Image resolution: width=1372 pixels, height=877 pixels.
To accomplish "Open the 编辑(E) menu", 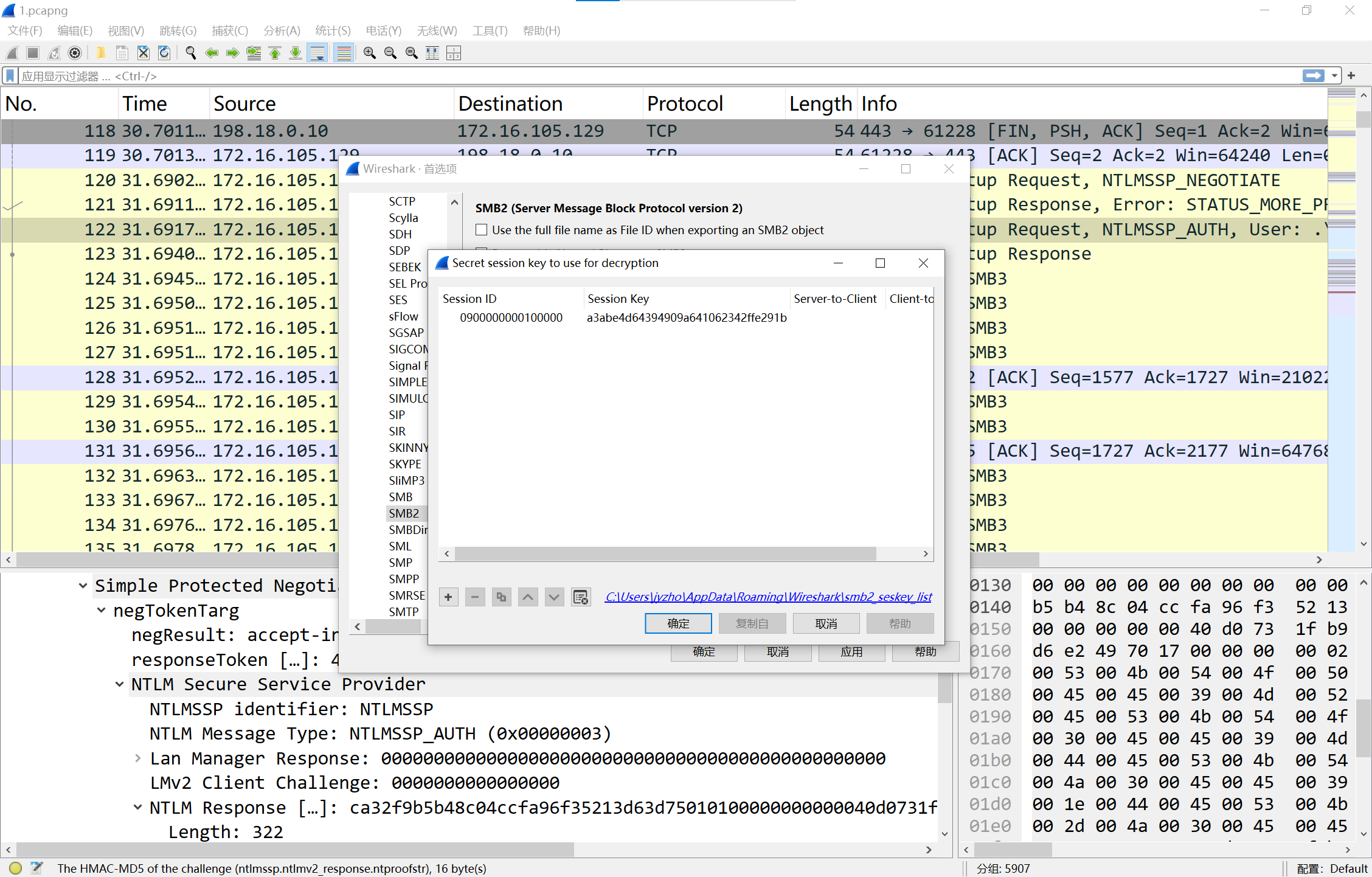I will tap(75, 30).
